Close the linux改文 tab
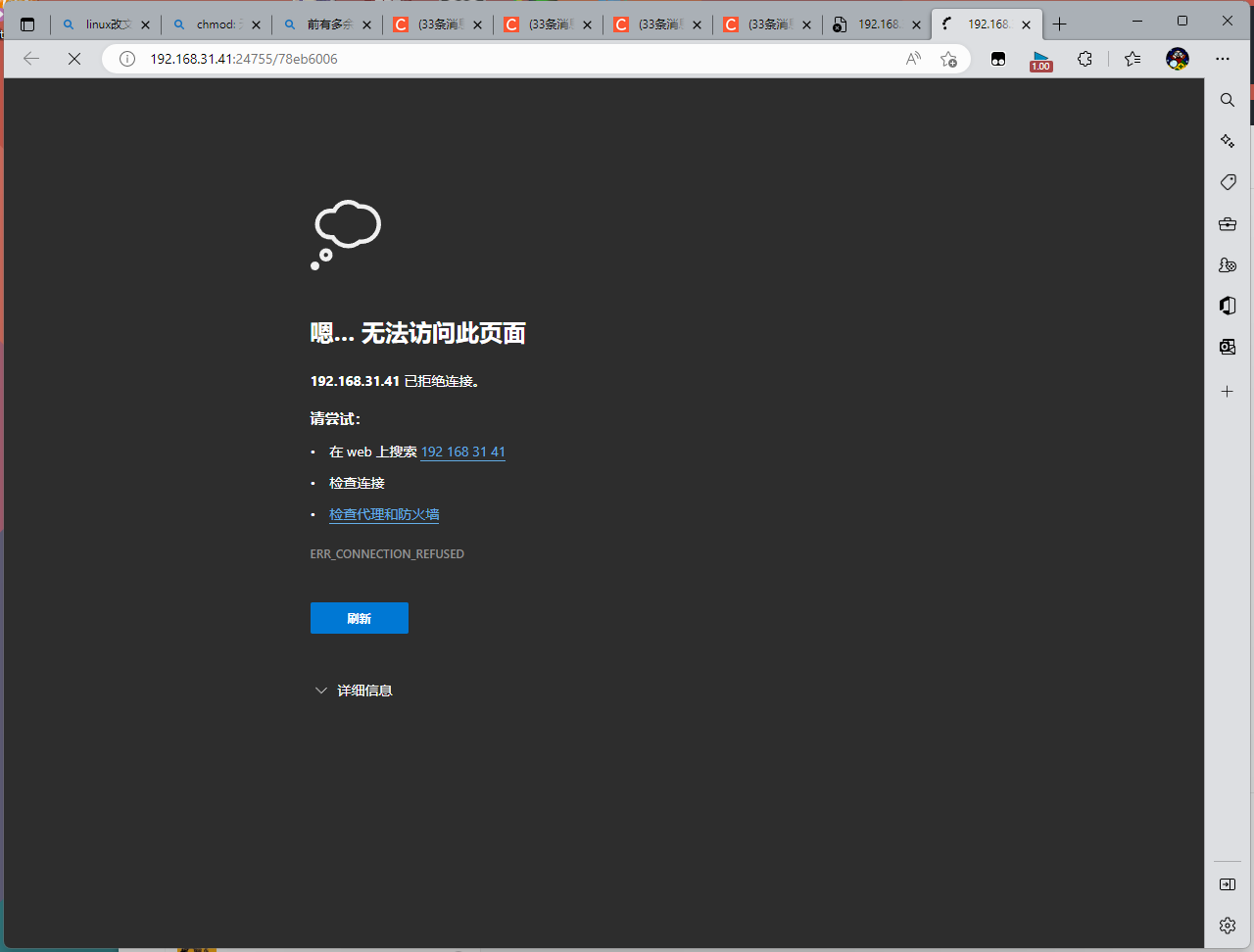The image size is (1254, 952). point(146,25)
